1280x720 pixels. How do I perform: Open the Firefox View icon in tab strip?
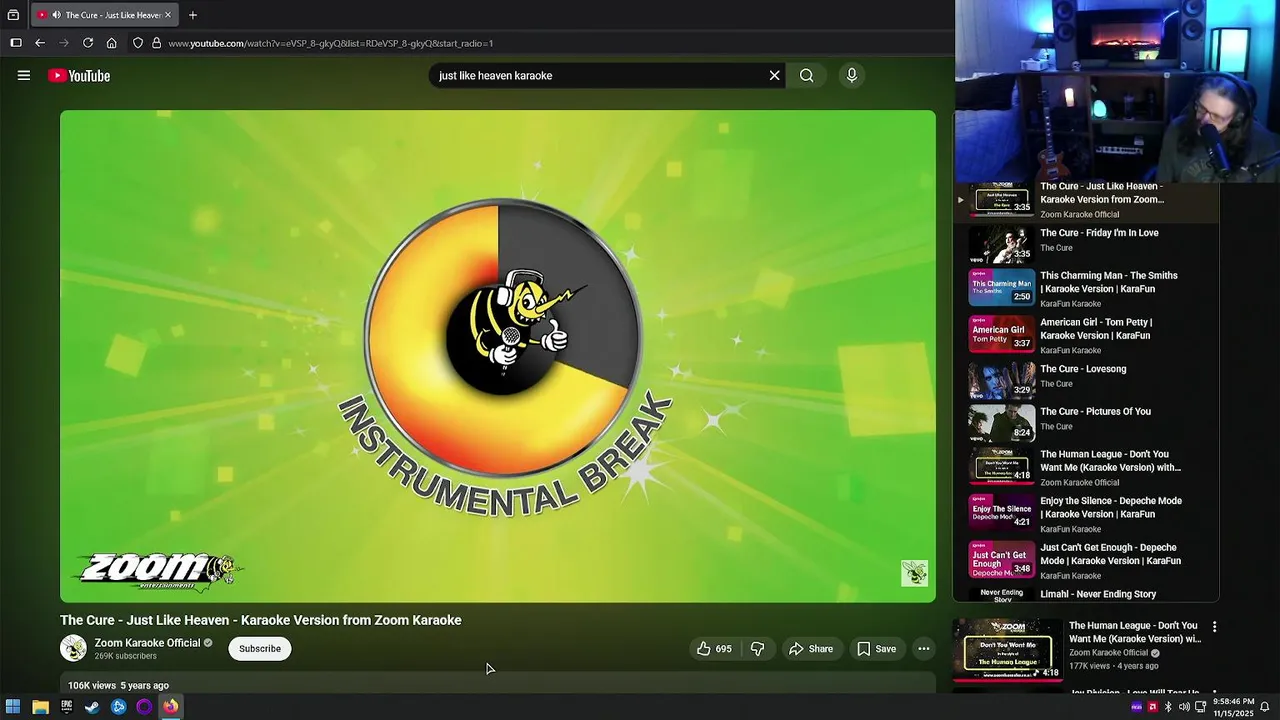tap(13, 15)
